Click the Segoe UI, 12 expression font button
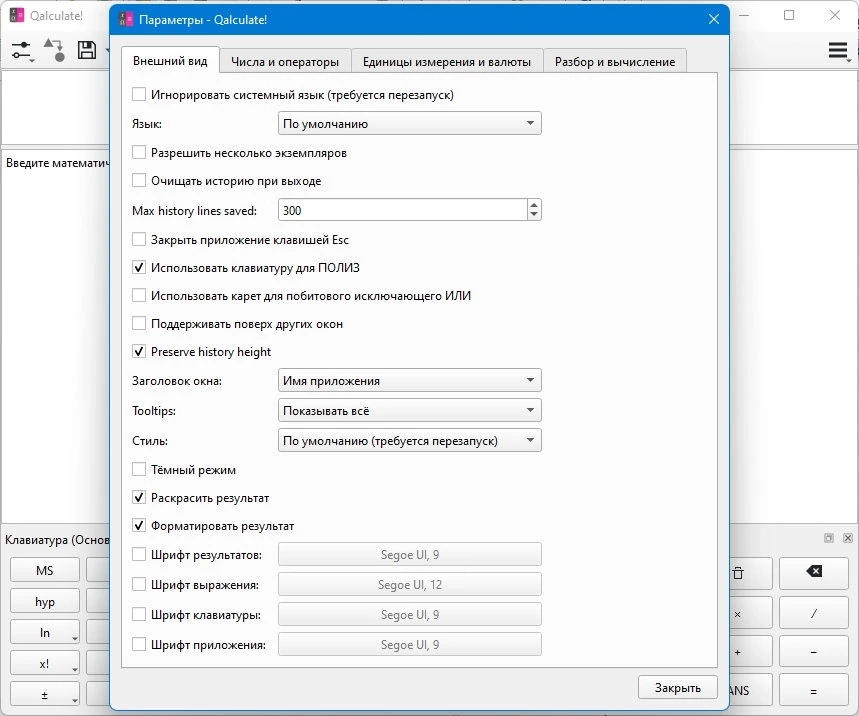This screenshot has height=716, width=859. point(410,585)
